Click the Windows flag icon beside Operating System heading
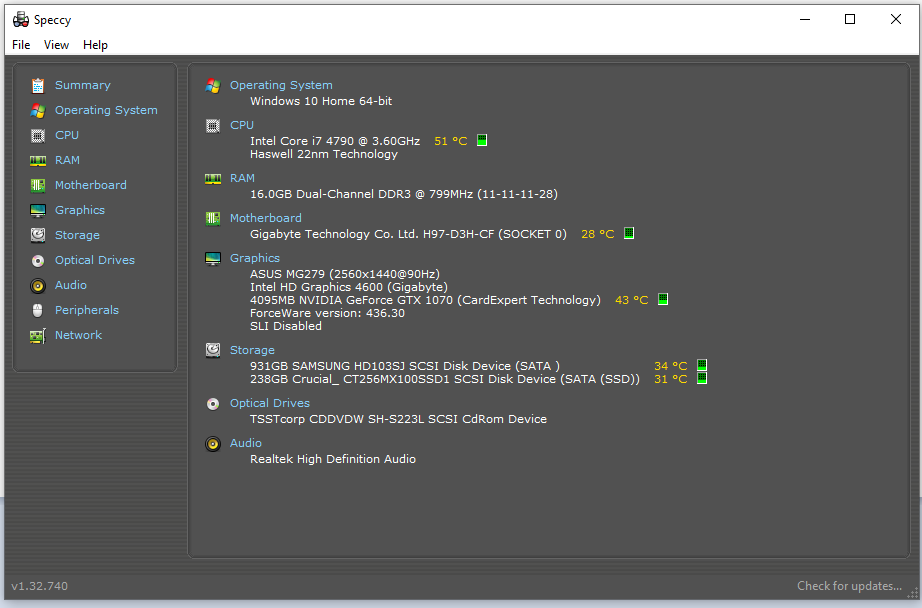This screenshot has height=608, width=922. tap(213, 86)
